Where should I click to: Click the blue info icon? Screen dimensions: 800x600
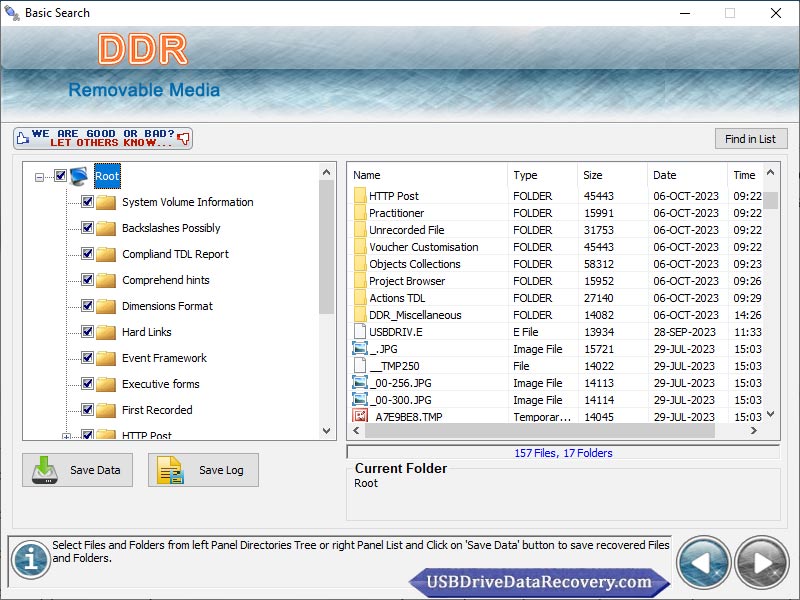tap(31, 559)
